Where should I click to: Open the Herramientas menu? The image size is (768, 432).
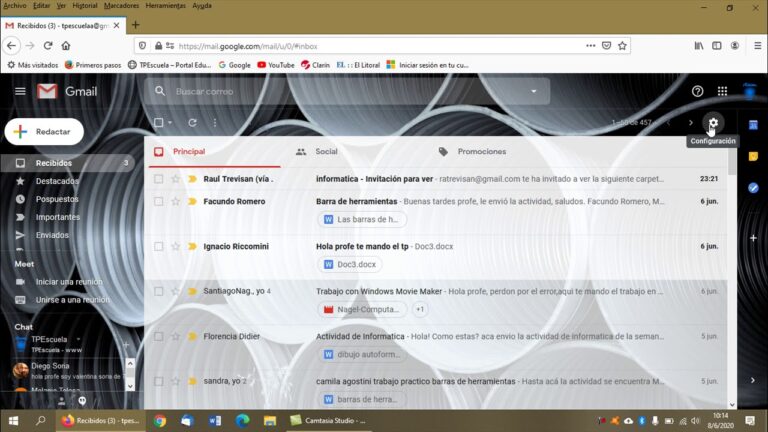pyautogui.click(x=166, y=5)
